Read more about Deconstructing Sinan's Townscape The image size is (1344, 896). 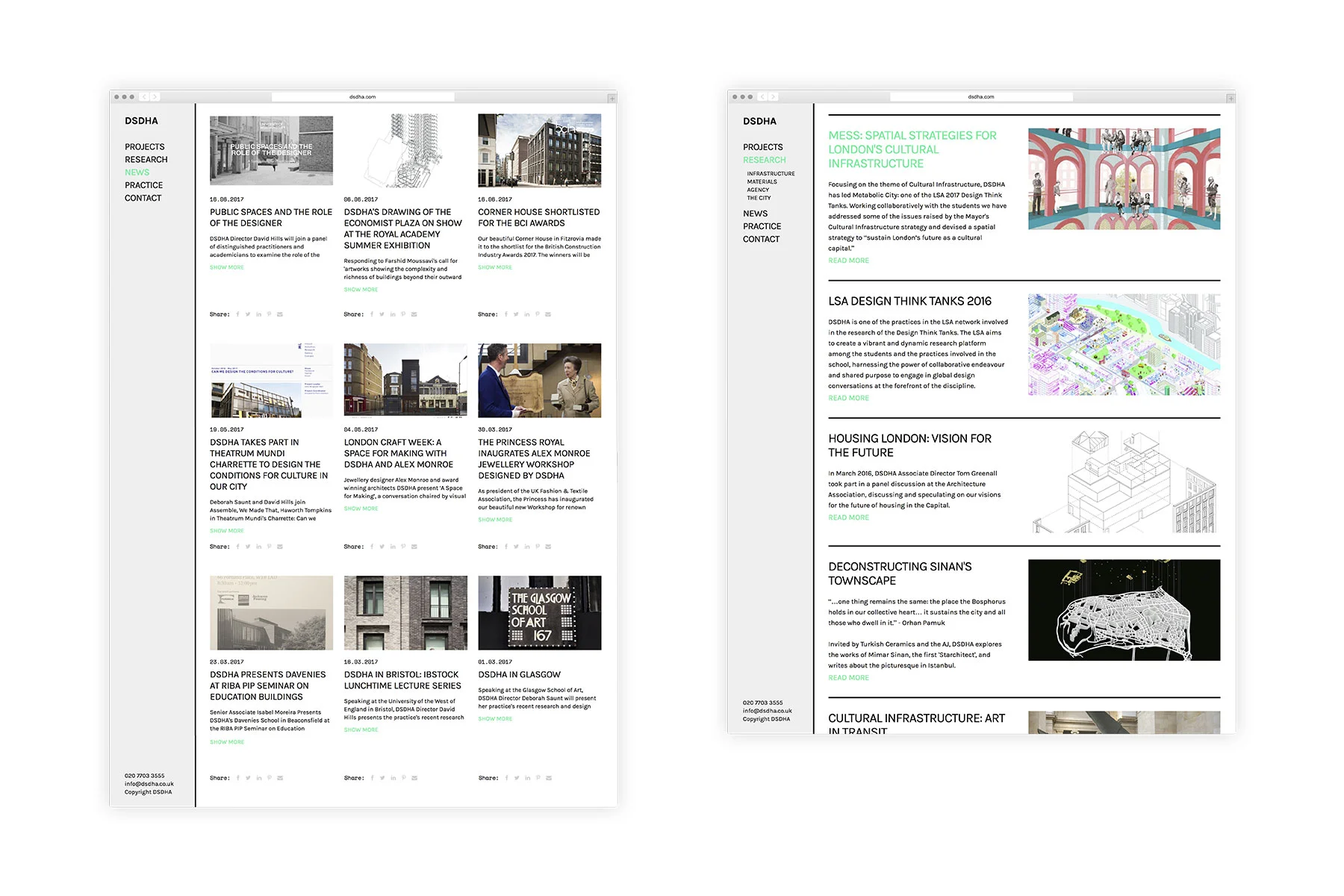(849, 678)
